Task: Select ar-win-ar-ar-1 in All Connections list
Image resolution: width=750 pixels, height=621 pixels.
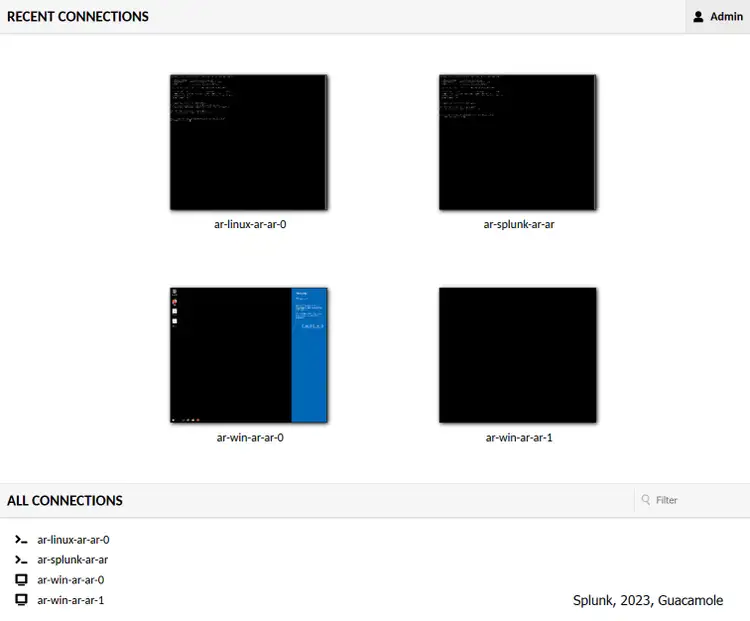Action: point(70,600)
